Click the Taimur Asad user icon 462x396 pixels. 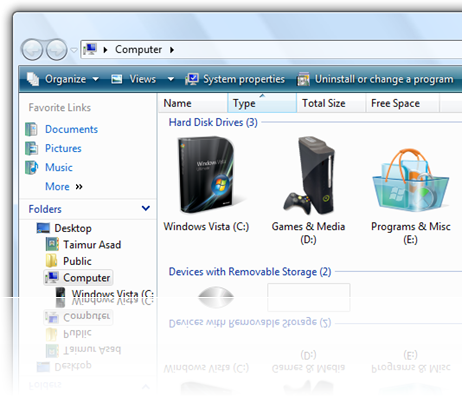52,244
